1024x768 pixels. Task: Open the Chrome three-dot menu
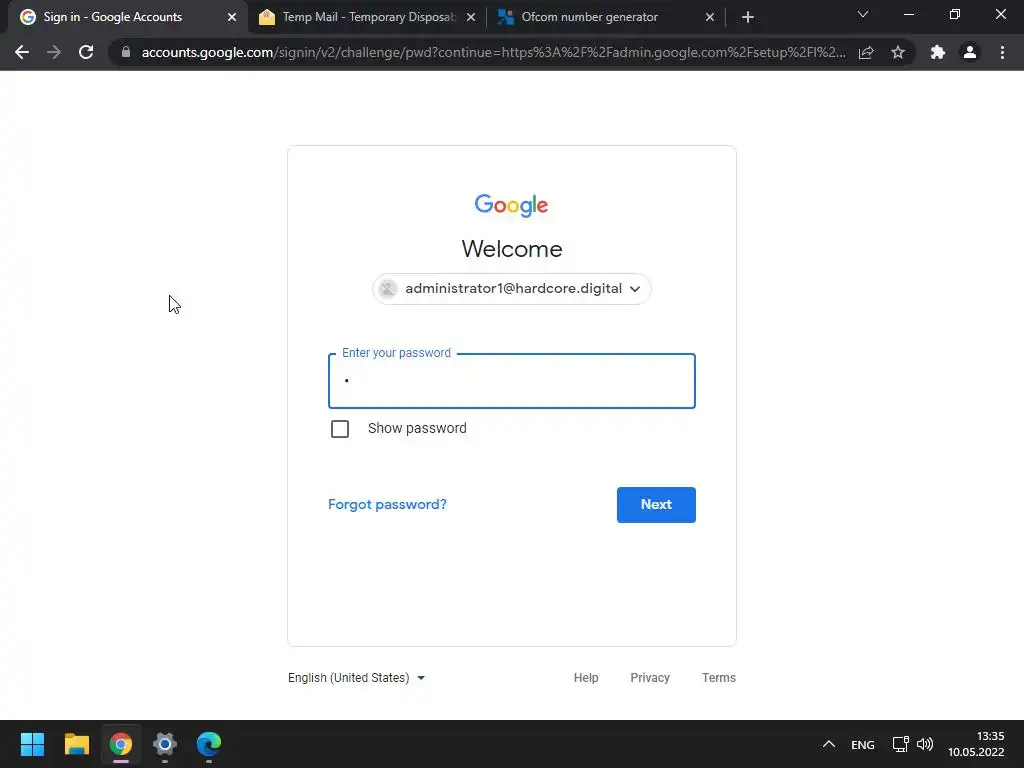point(1002,52)
